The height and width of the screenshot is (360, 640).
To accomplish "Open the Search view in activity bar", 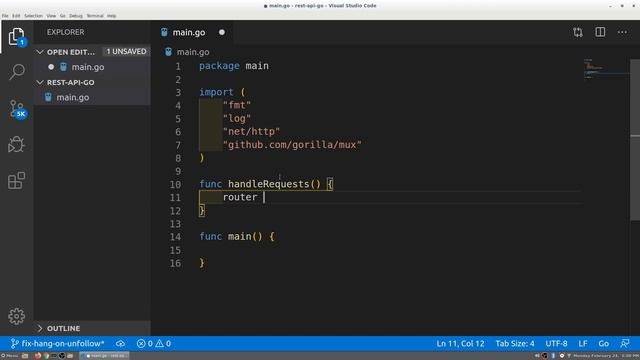I will click(x=16, y=71).
